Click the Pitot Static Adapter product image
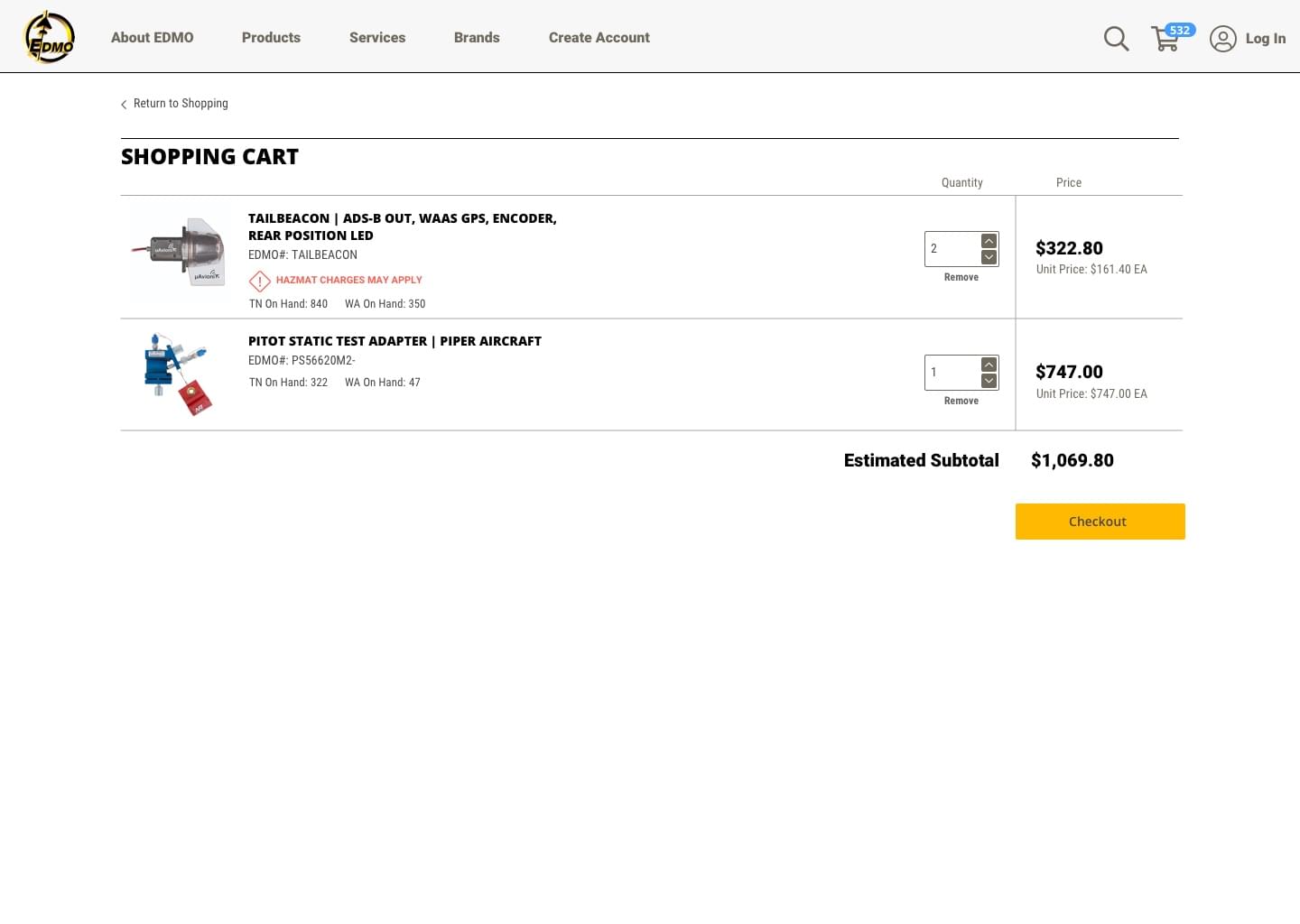Screen dimensions: 1300x924 (178, 374)
